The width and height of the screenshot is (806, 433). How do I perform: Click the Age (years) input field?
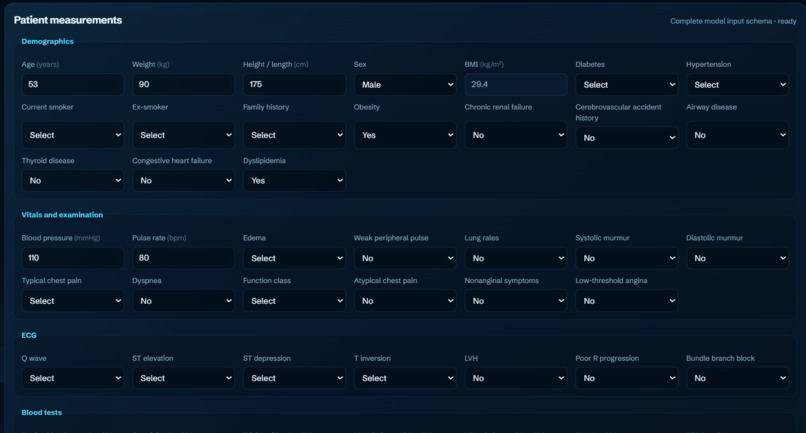click(72, 84)
